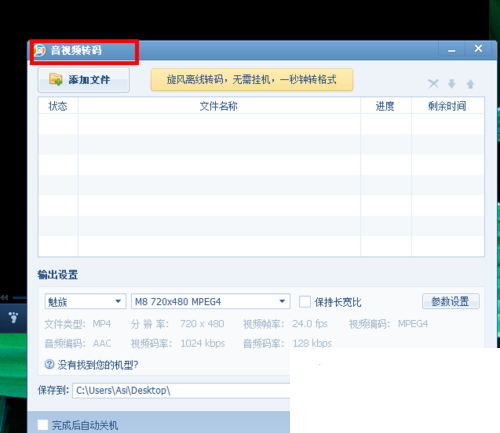Click the 状态 column header
The width and height of the screenshot is (500, 433).
click(58, 106)
